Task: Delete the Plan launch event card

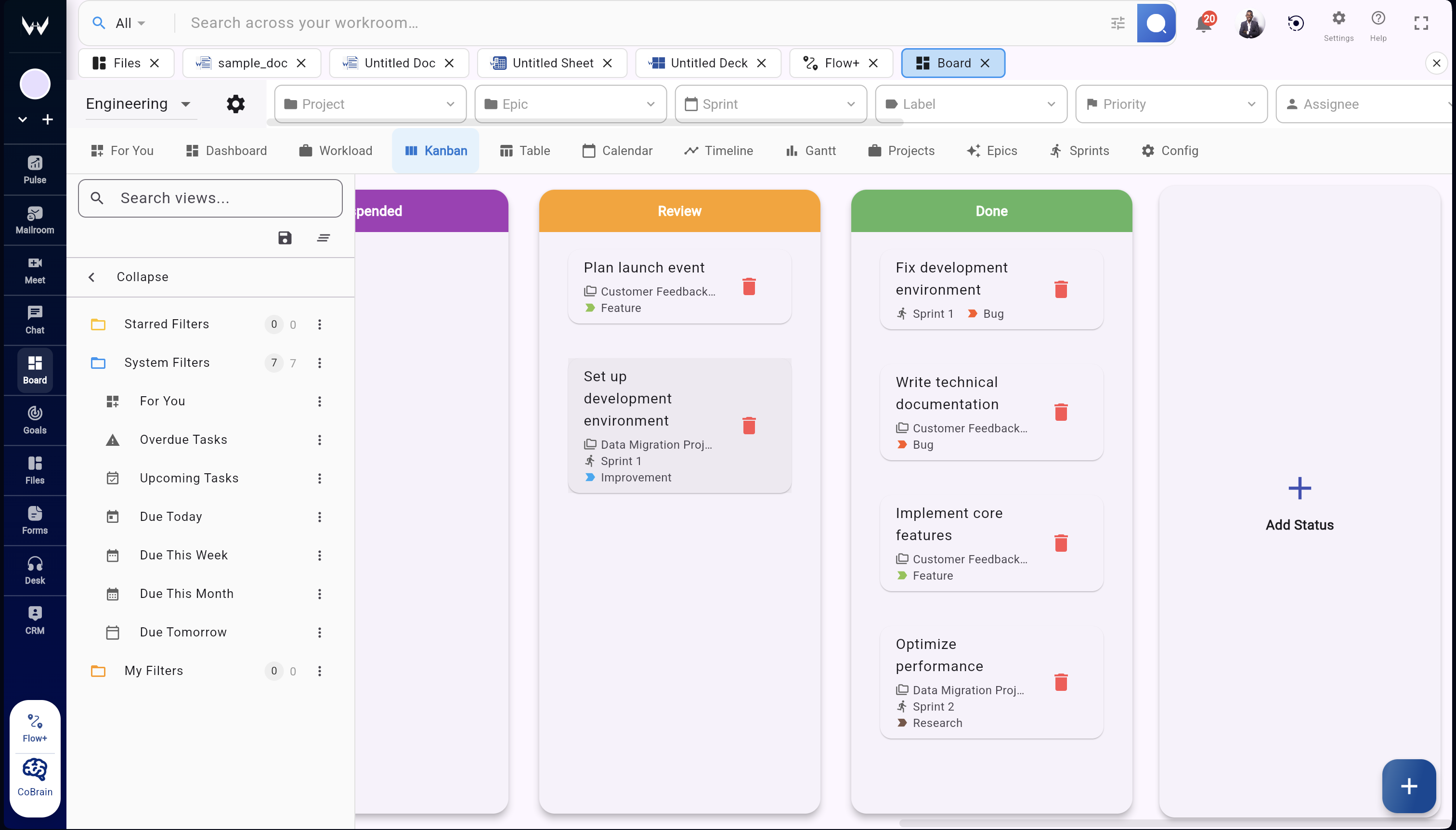Action: [x=749, y=287]
